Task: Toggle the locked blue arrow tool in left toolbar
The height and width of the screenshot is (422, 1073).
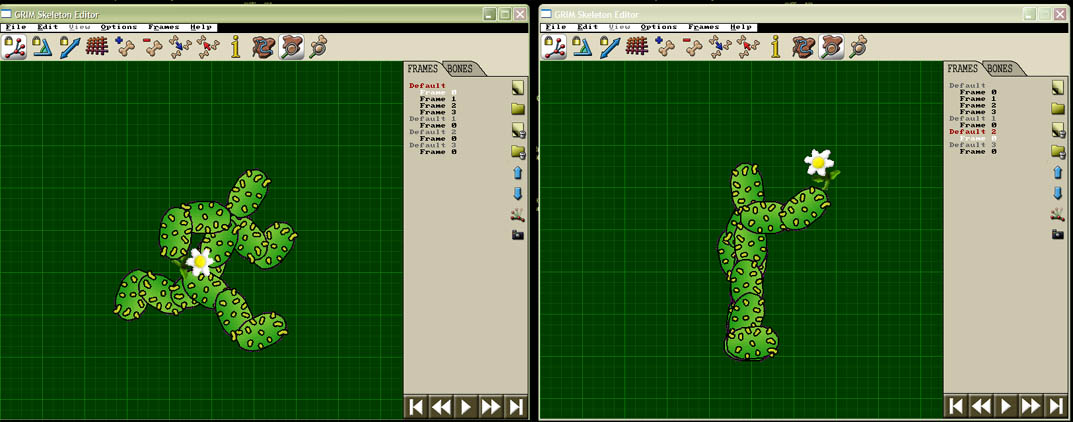Action: click(x=69, y=46)
